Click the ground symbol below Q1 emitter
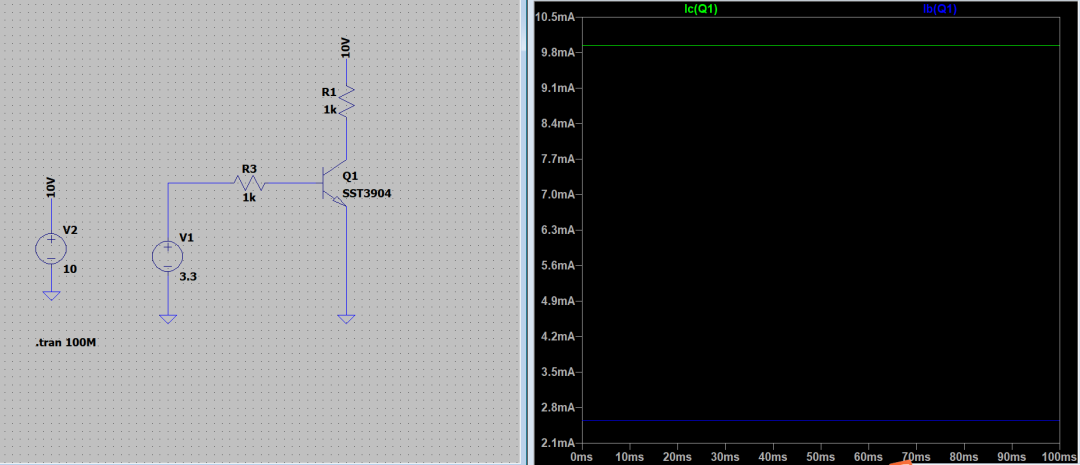 click(346, 319)
